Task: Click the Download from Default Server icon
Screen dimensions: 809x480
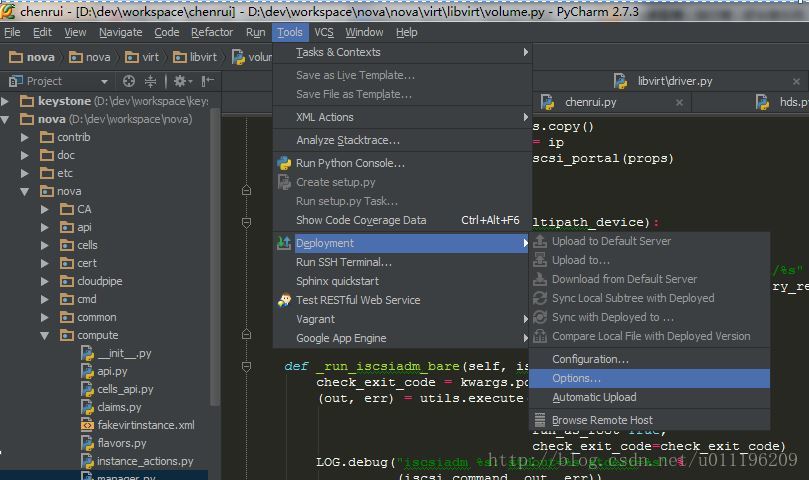Action: (540, 279)
